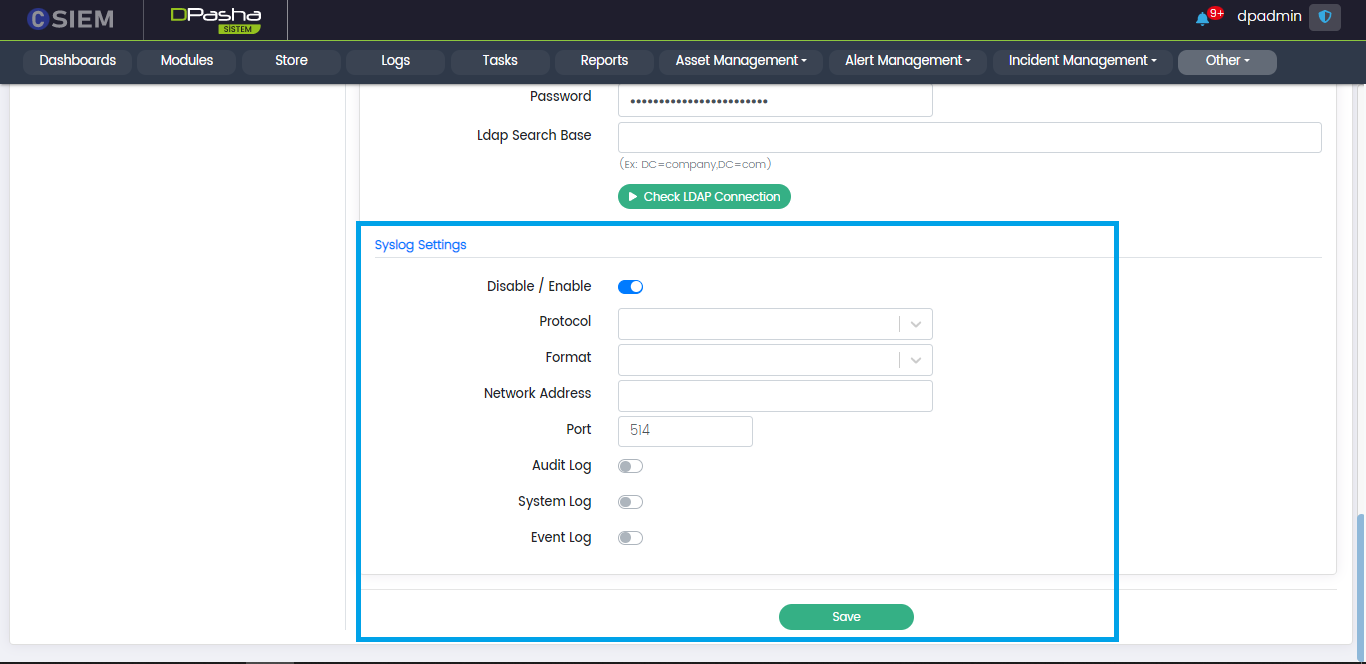This screenshot has width=1366, height=664.
Task: Click the CSIEM logo
Action: pyautogui.click(x=70, y=19)
